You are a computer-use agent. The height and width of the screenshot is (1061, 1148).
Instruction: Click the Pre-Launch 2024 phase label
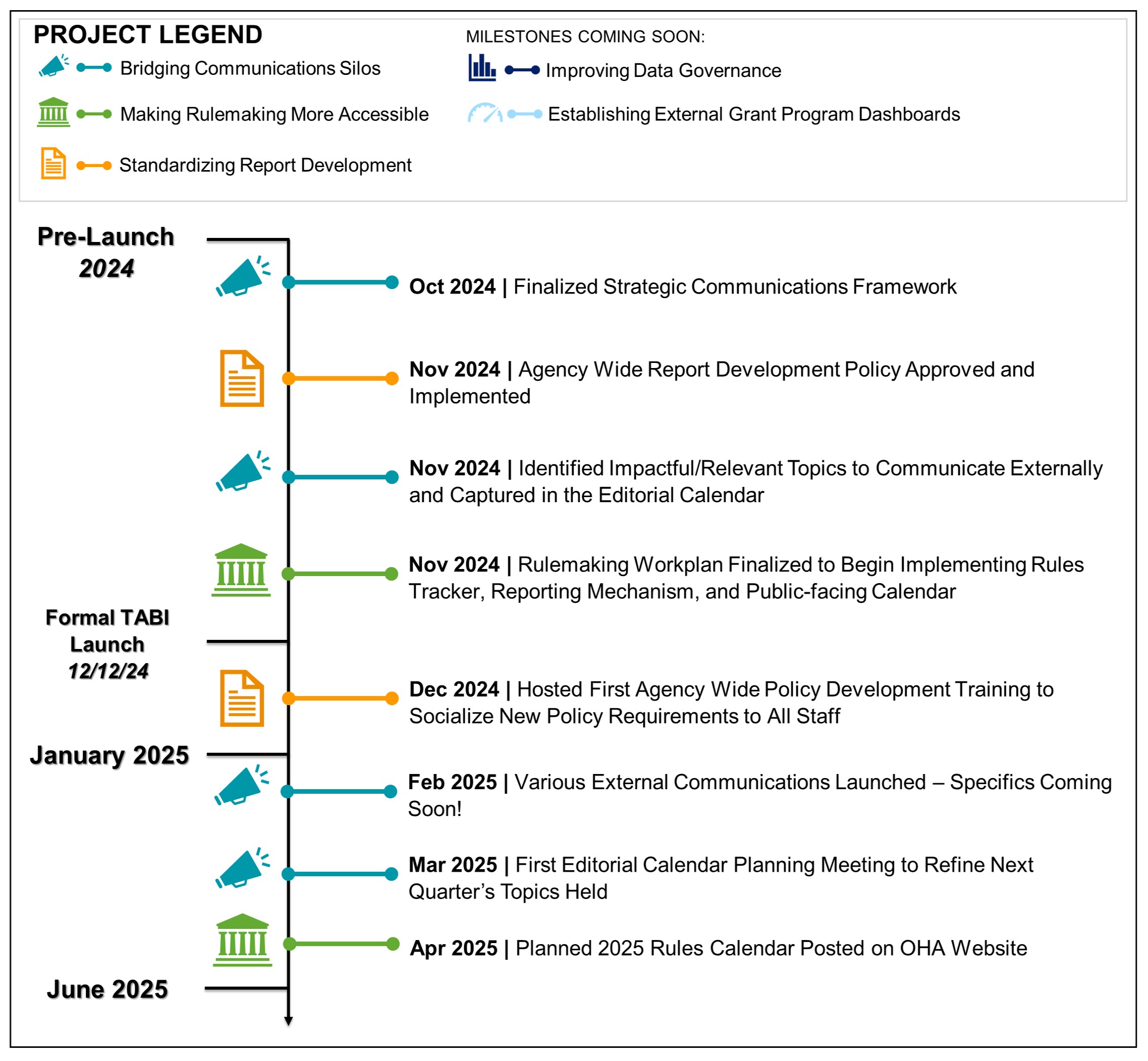(x=106, y=253)
